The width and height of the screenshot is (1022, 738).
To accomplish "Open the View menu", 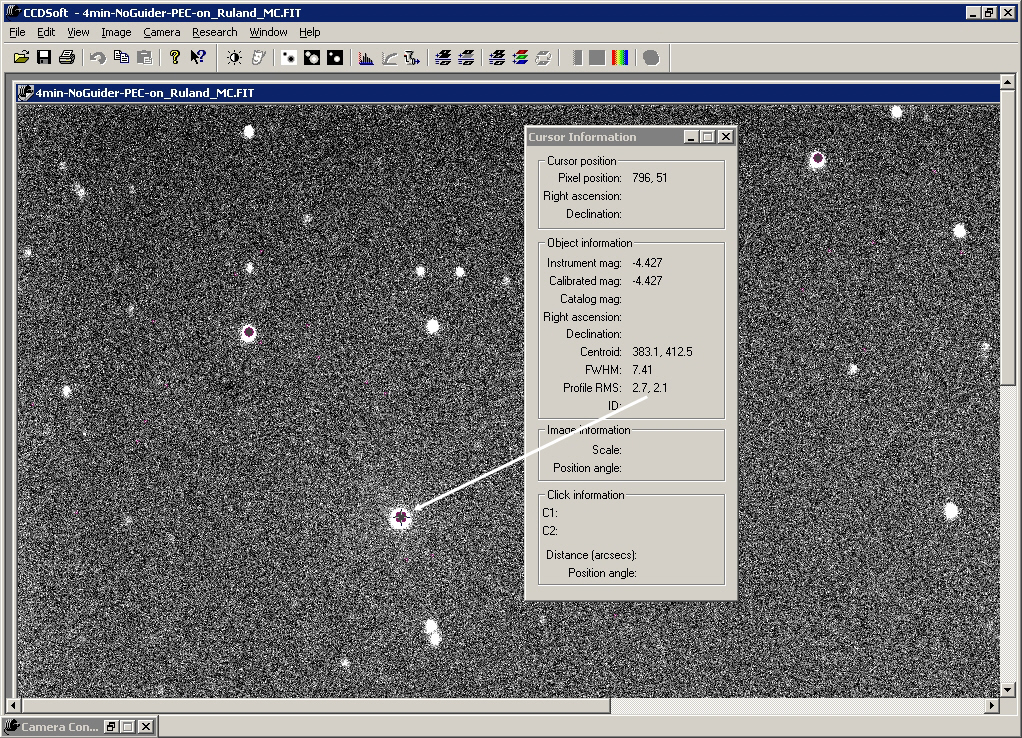I will coord(78,32).
